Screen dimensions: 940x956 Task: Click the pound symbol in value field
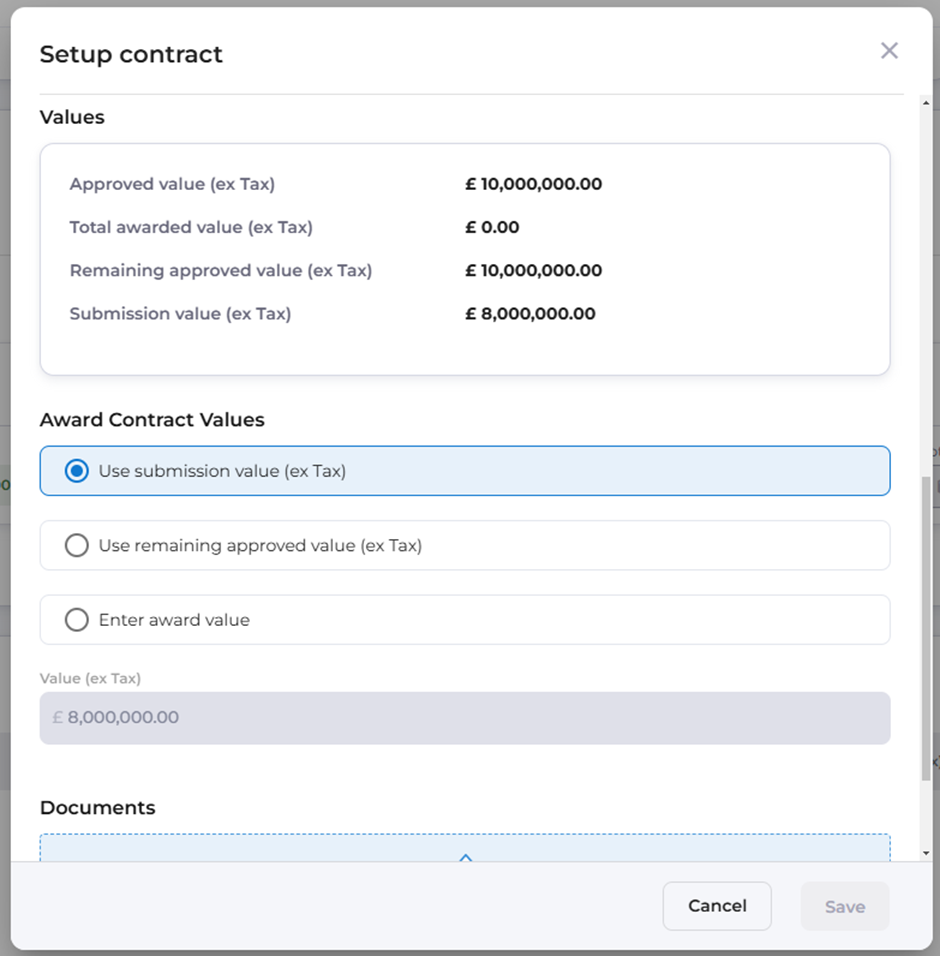pos(57,718)
